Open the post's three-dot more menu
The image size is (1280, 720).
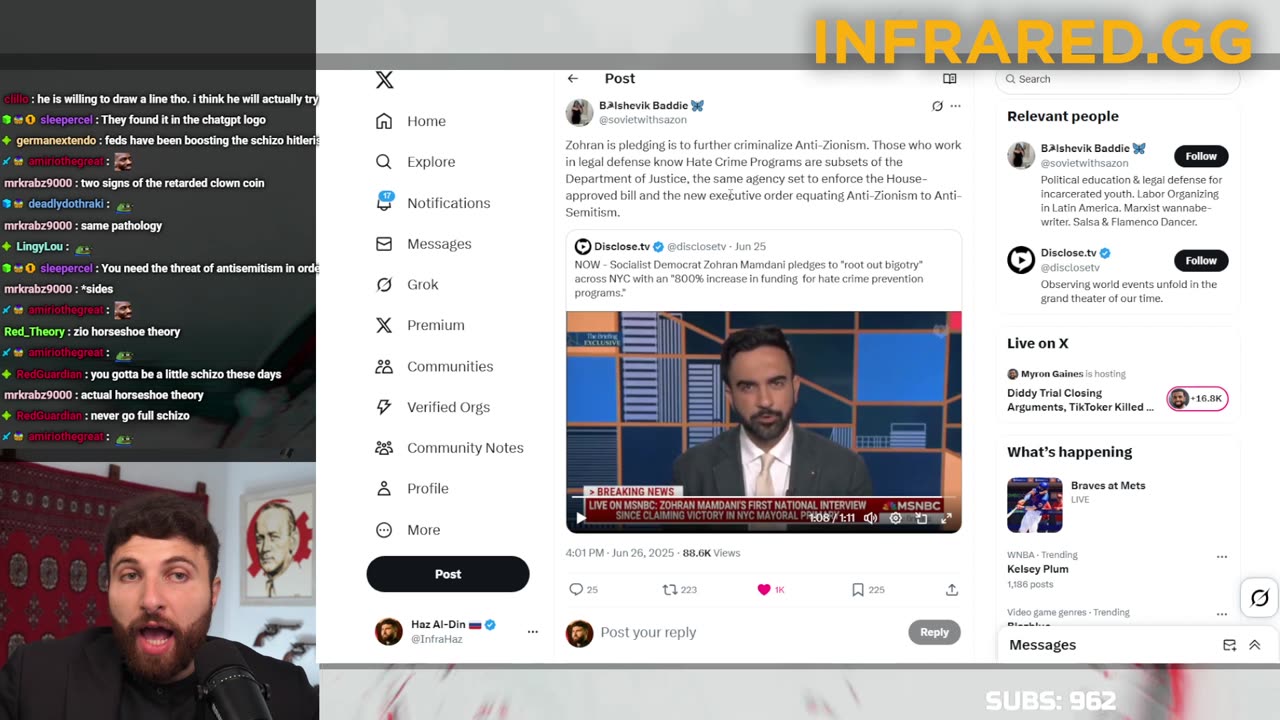955,106
